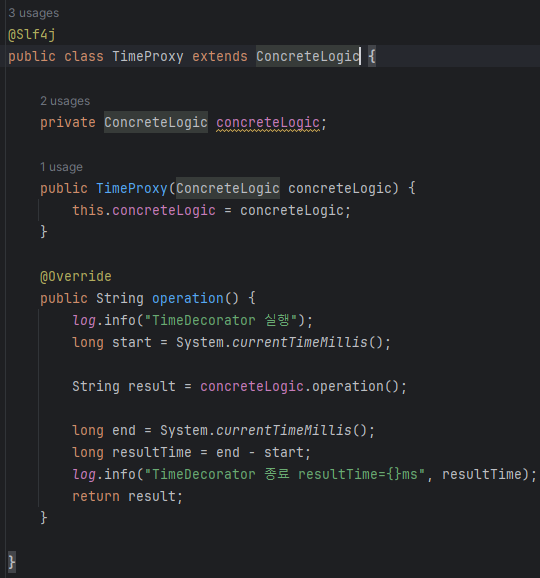Click concreteLogic in the "String result" line
The height and width of the screenshot is (578, 540).
tap(252, 386)
